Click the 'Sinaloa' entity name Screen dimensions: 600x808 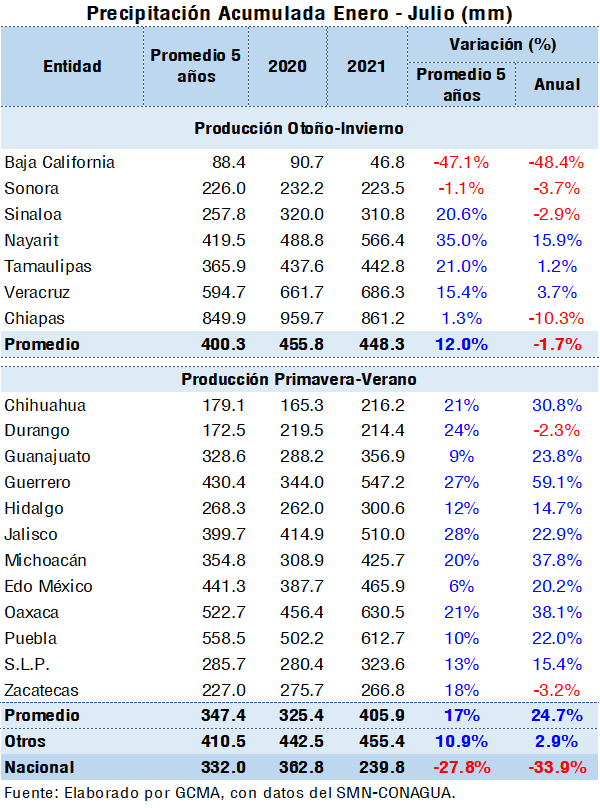(32, 214)
